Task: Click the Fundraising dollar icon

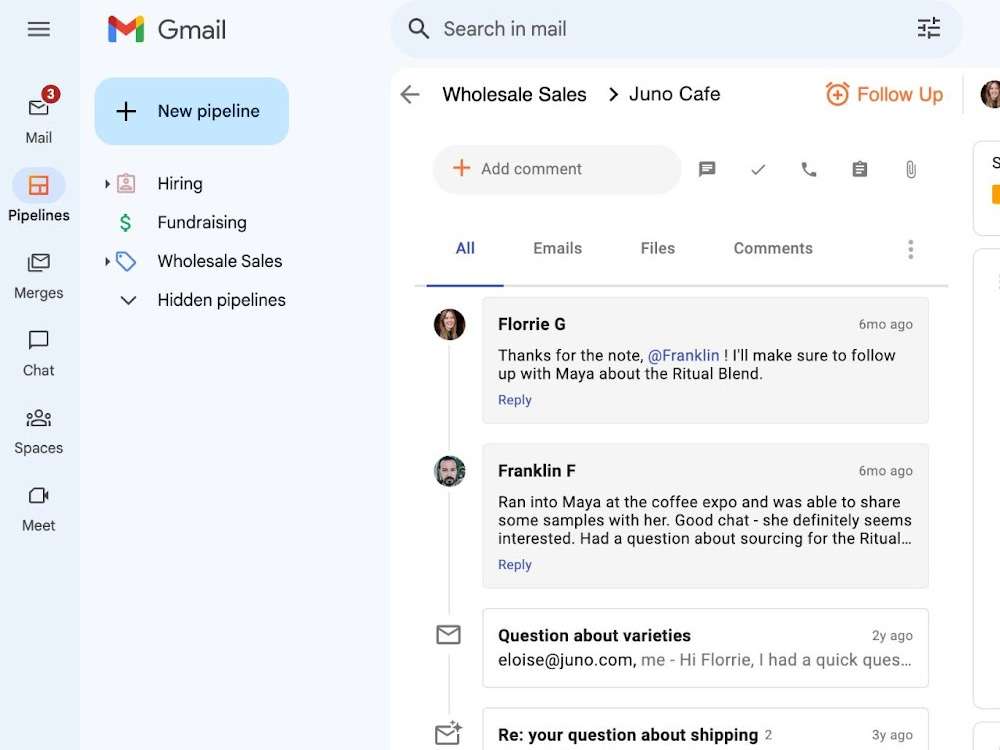Action: click(126, 223)
